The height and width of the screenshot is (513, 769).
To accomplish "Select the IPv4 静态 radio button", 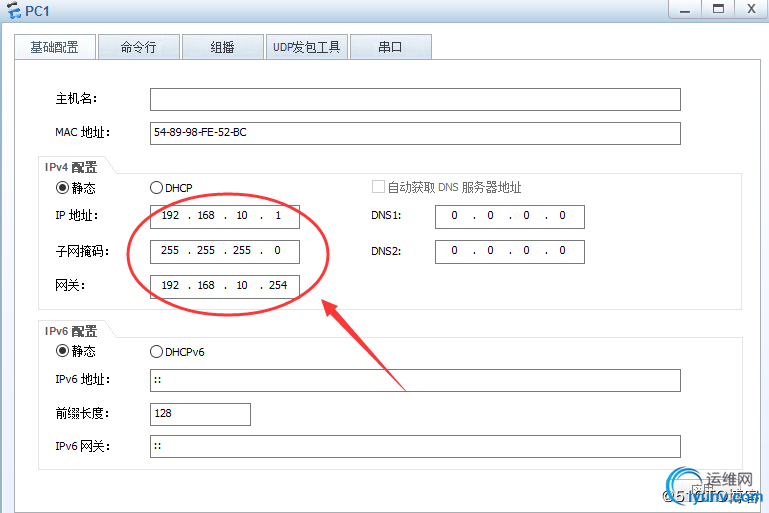I will (x=62, y=188).
